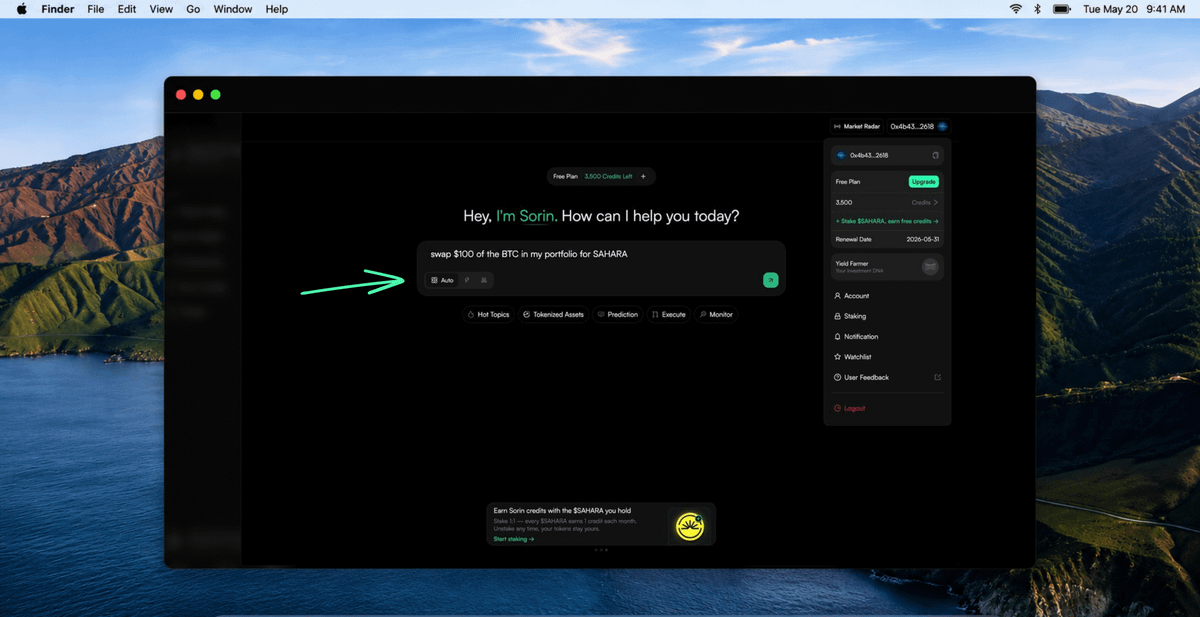Click the Bluetooth status icon
1200x617 pixels.
pyautogui.click(x=1038, y=9)
